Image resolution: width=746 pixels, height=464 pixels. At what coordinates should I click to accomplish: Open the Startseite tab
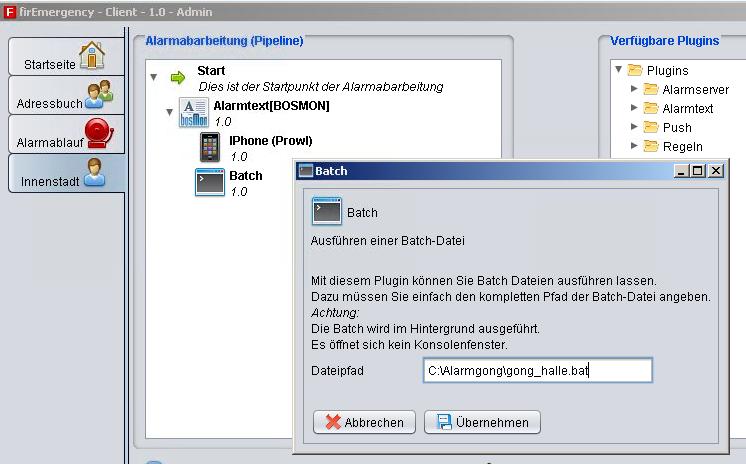click(x=66, y=58)
